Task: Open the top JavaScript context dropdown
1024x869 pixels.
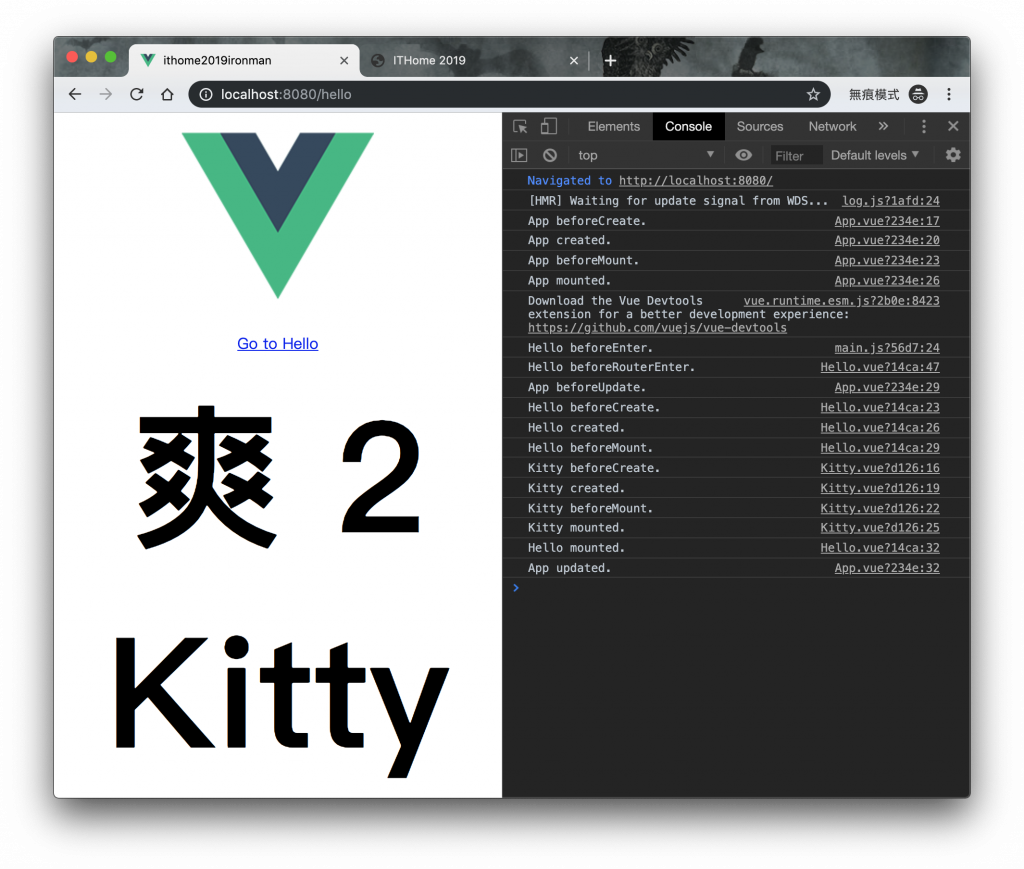Action: pos(645,155)
